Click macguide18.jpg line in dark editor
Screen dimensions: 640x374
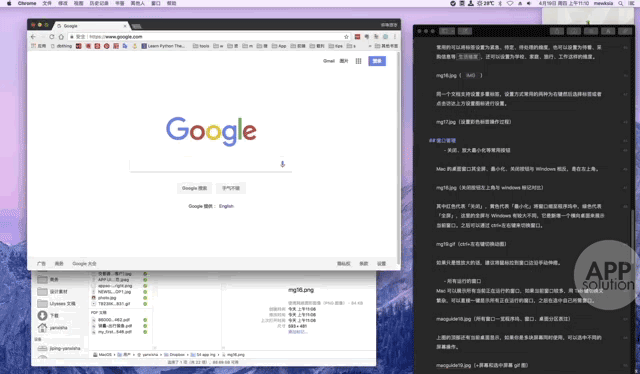(x=503, y=319)
